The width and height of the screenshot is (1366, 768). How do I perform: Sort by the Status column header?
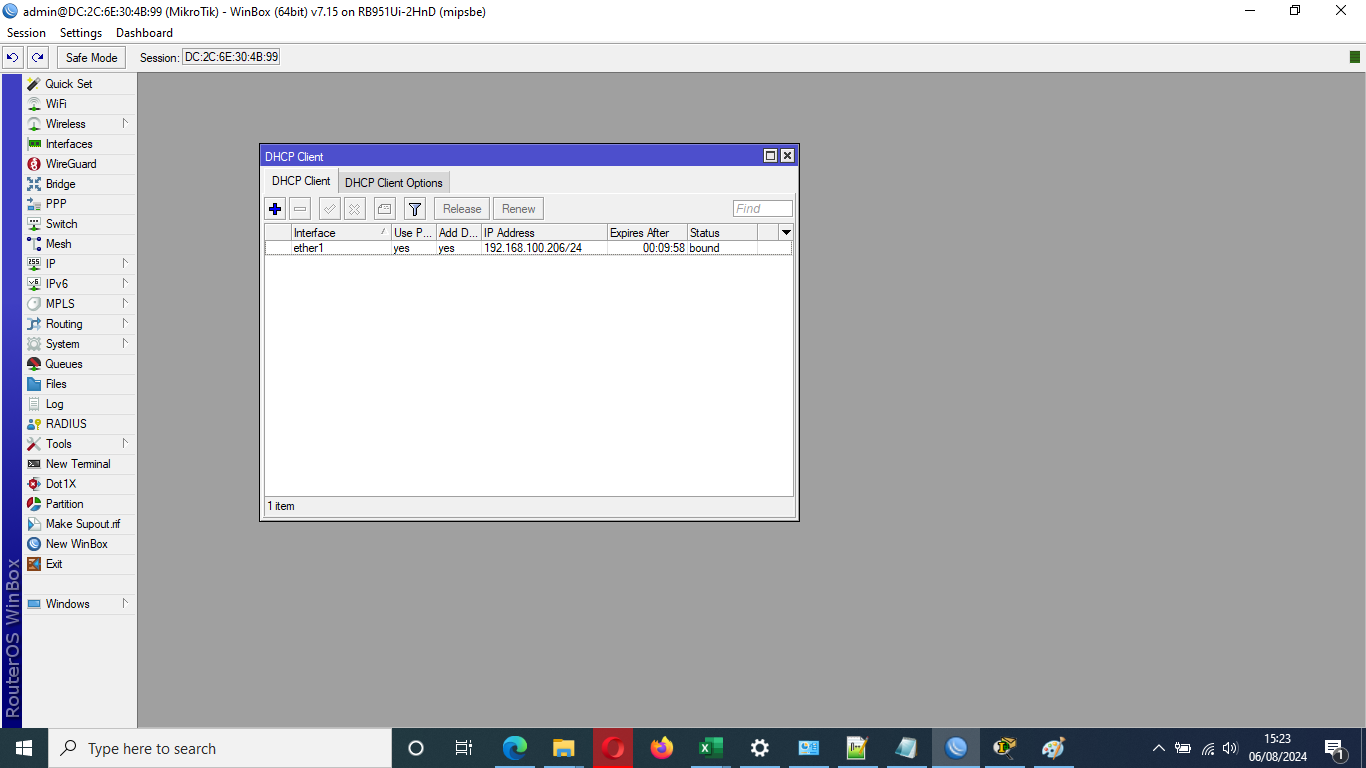722,233
